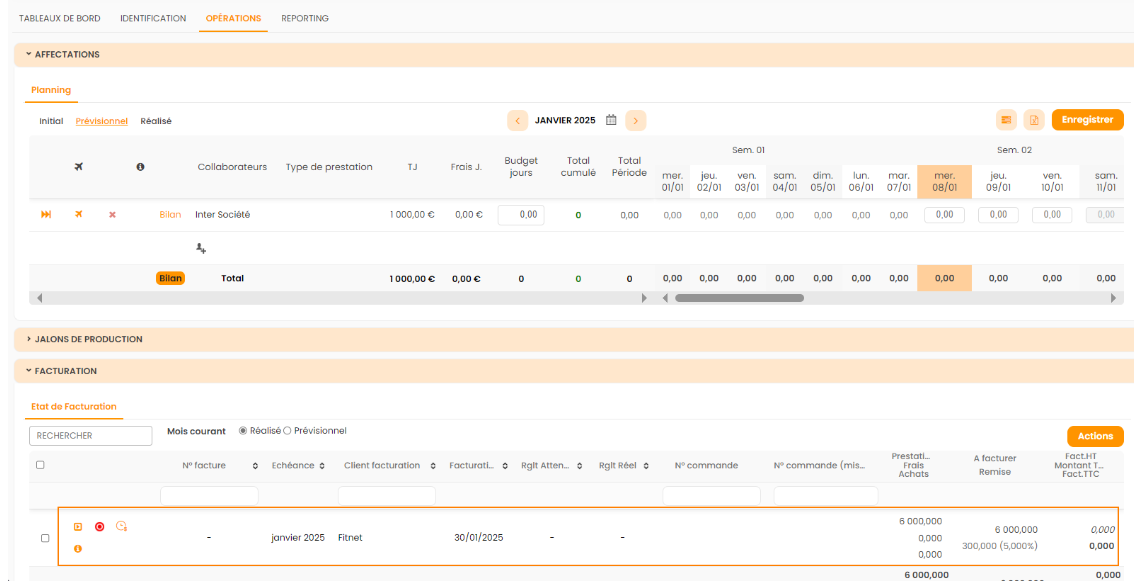The width and height of the screenshot is (1134, 581).
Task: Advance to the next month in planning
Action: pos(636,121)
